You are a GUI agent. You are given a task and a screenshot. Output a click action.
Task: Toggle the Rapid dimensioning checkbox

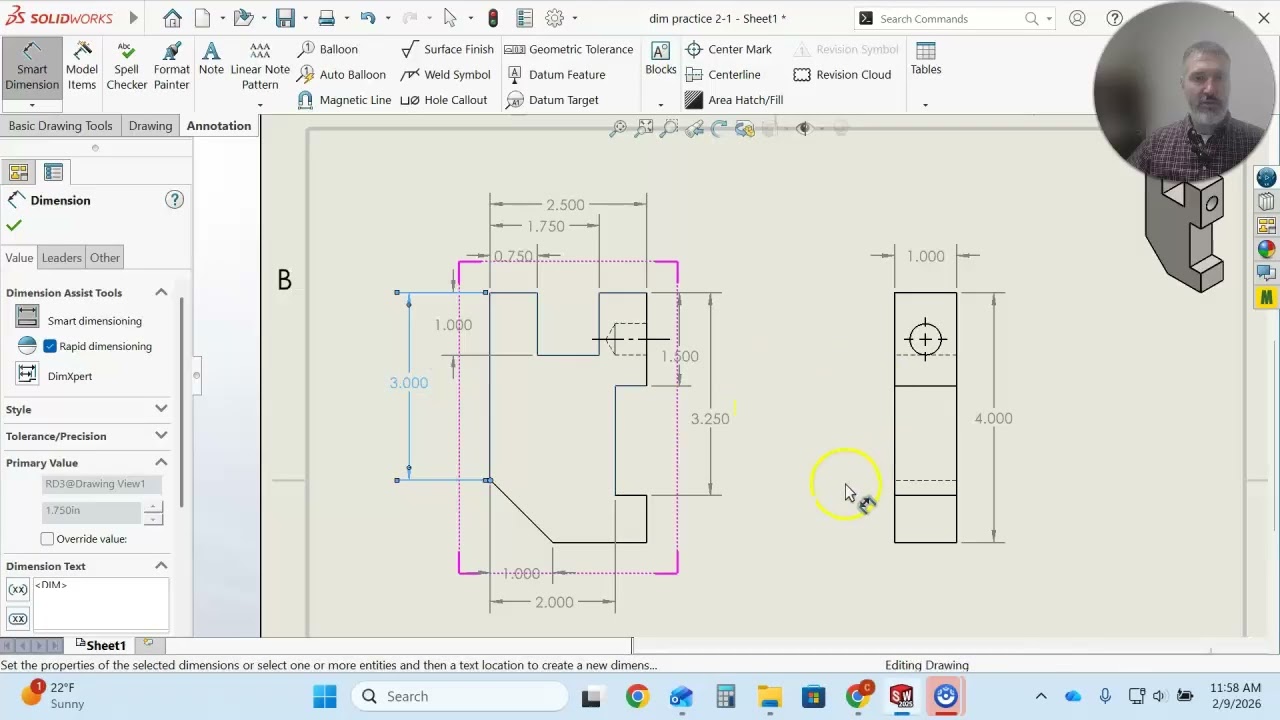[50, 346]
